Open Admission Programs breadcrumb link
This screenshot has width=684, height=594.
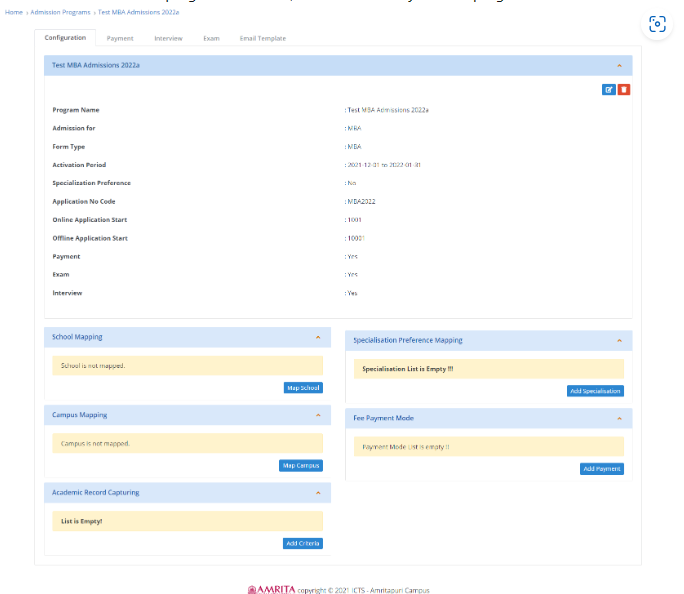point(60,12)
